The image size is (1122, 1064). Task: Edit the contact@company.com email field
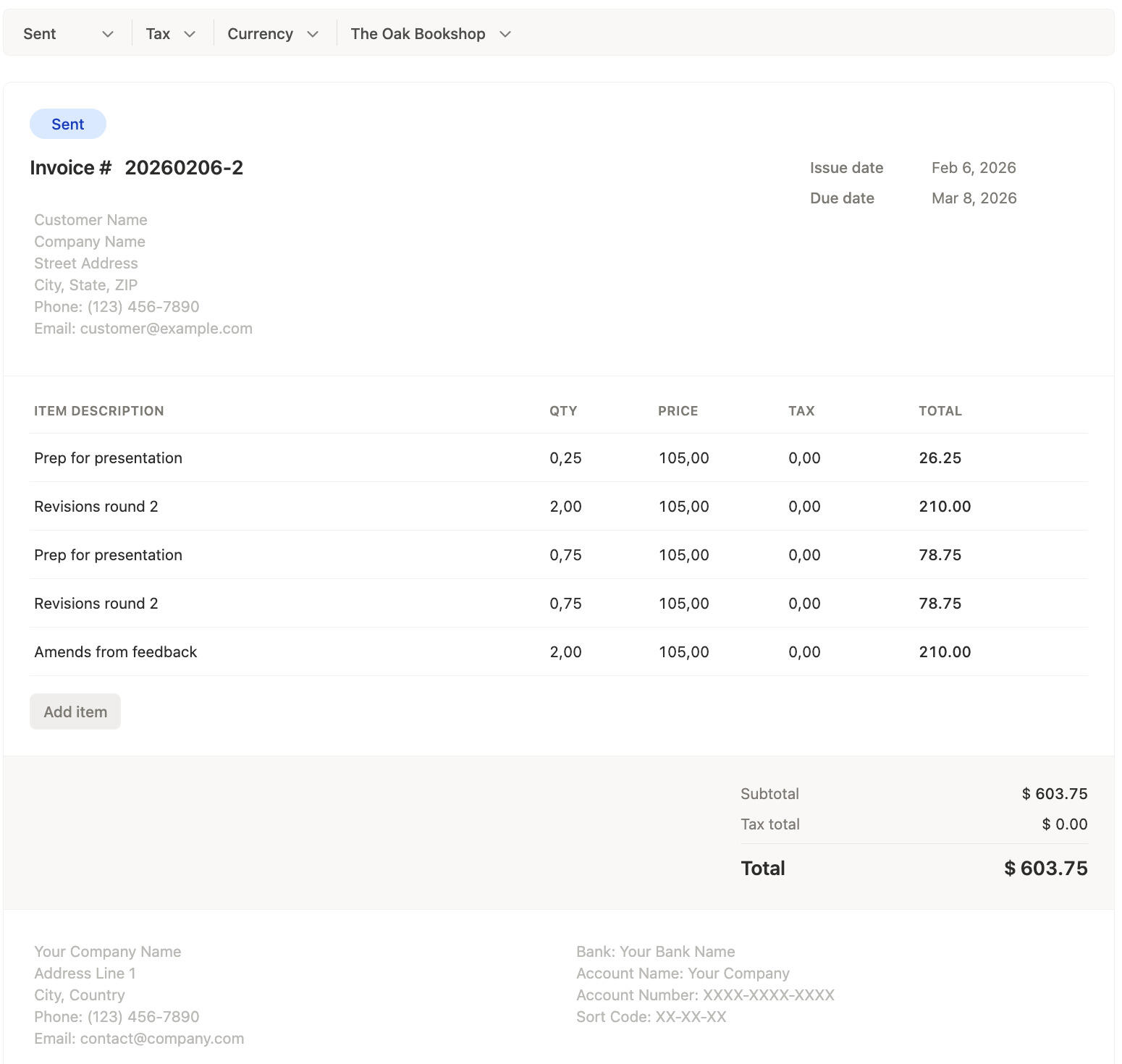[x=139, y=1038]
